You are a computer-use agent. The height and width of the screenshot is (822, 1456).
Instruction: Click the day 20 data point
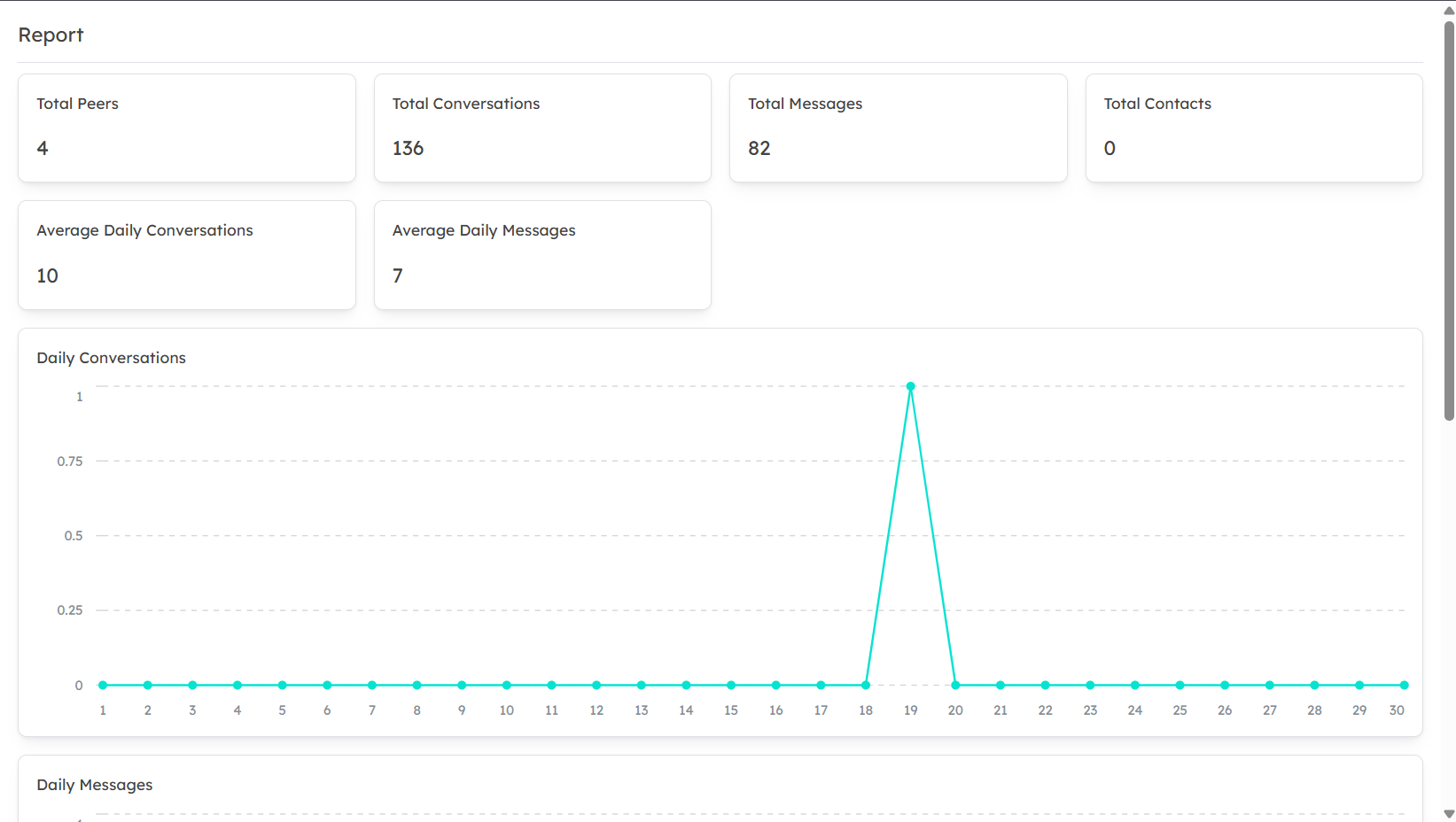955,685
